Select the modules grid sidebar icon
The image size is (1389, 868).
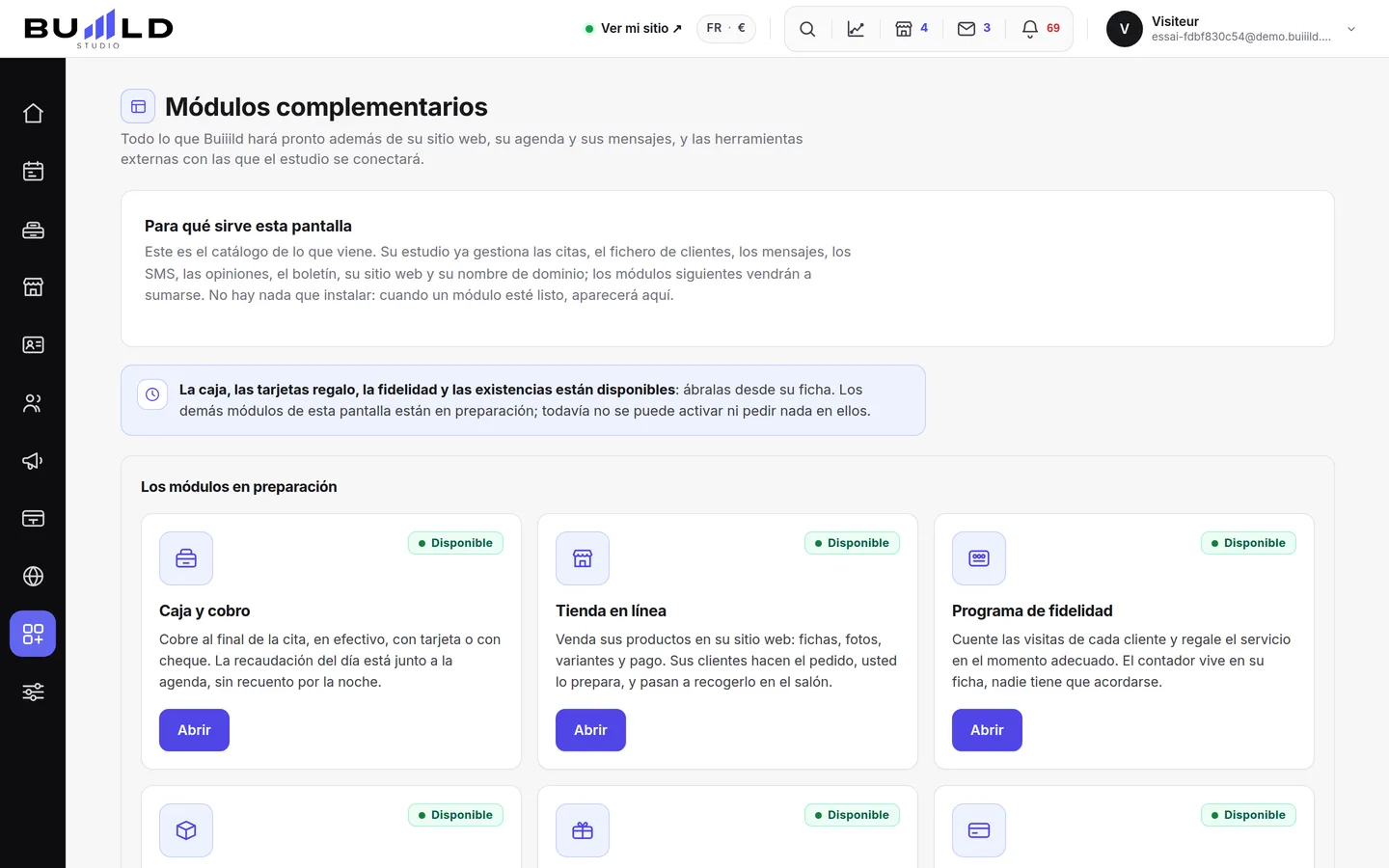(x=33, y=634)
